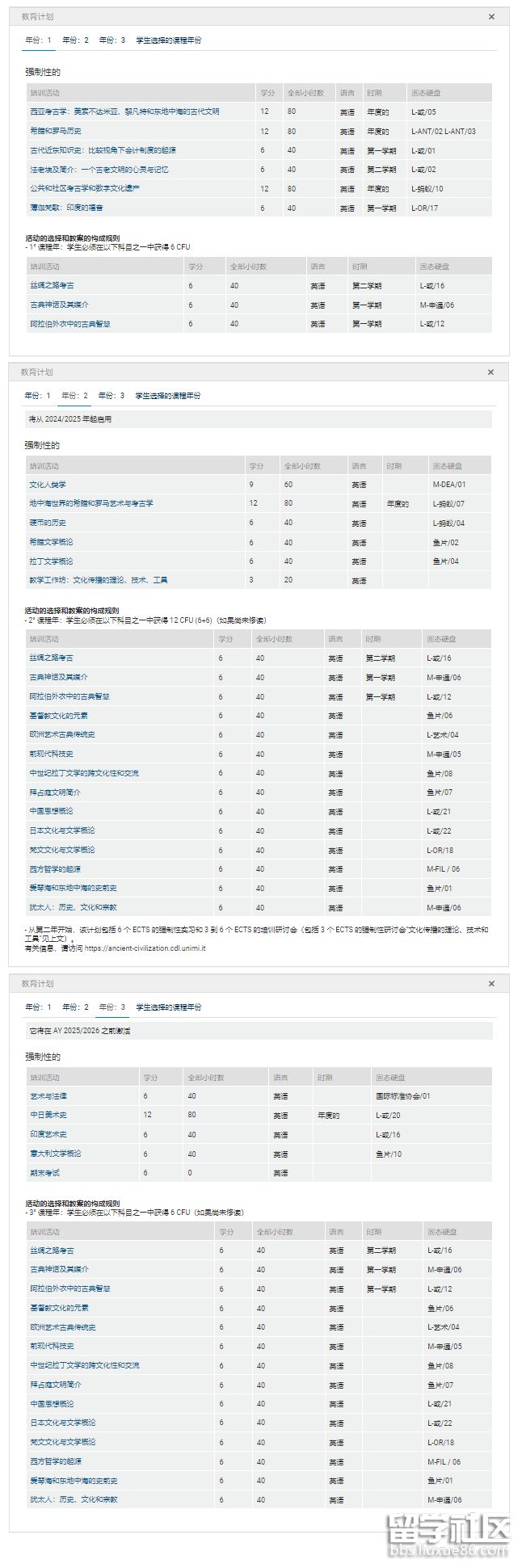Click 教学工作坊：文化传播的理论、技术、工具 link
The height and width of the screenshot is (1568, 522).
tap(99, 580)
